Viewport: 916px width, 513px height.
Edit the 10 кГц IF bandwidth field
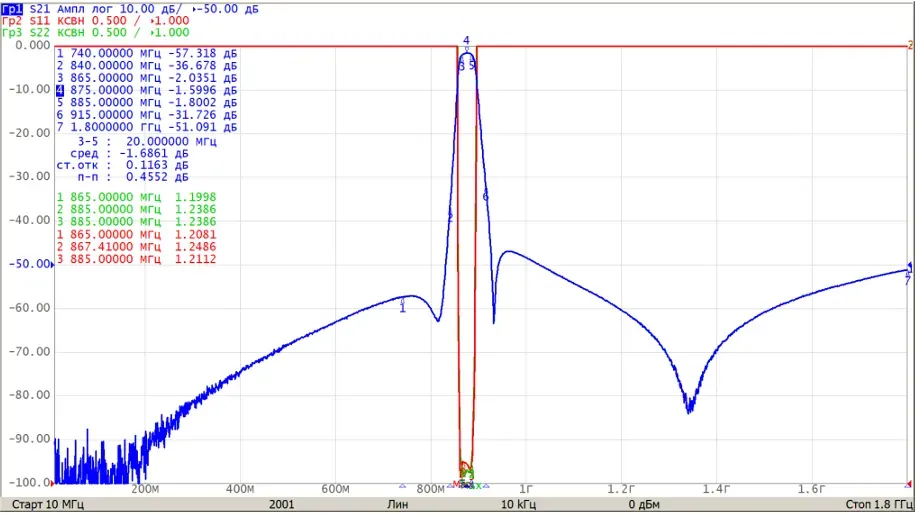coord(518,504)
